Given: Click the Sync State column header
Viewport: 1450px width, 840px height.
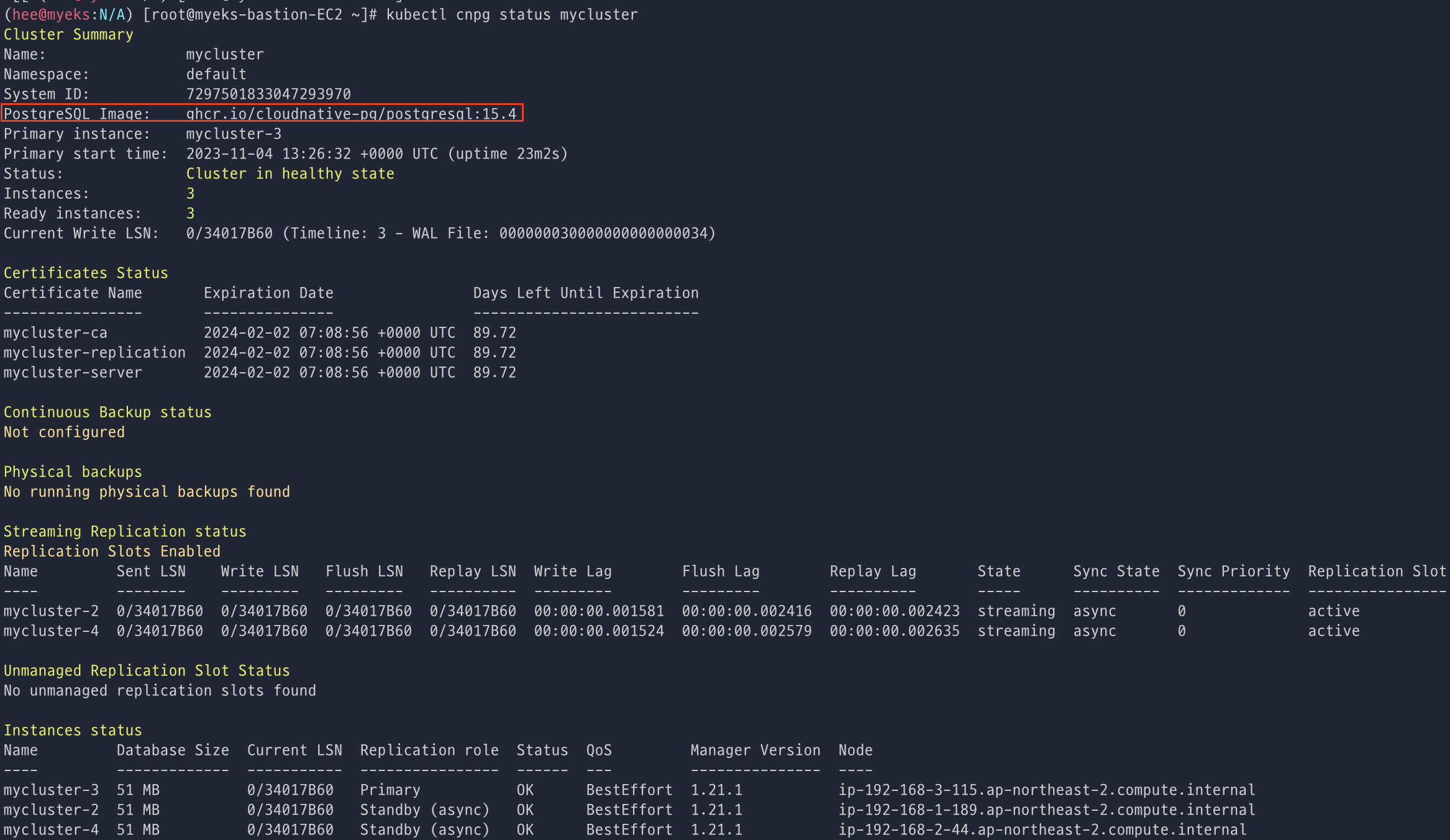Looking at the screenshot, I should [1116, 572].
